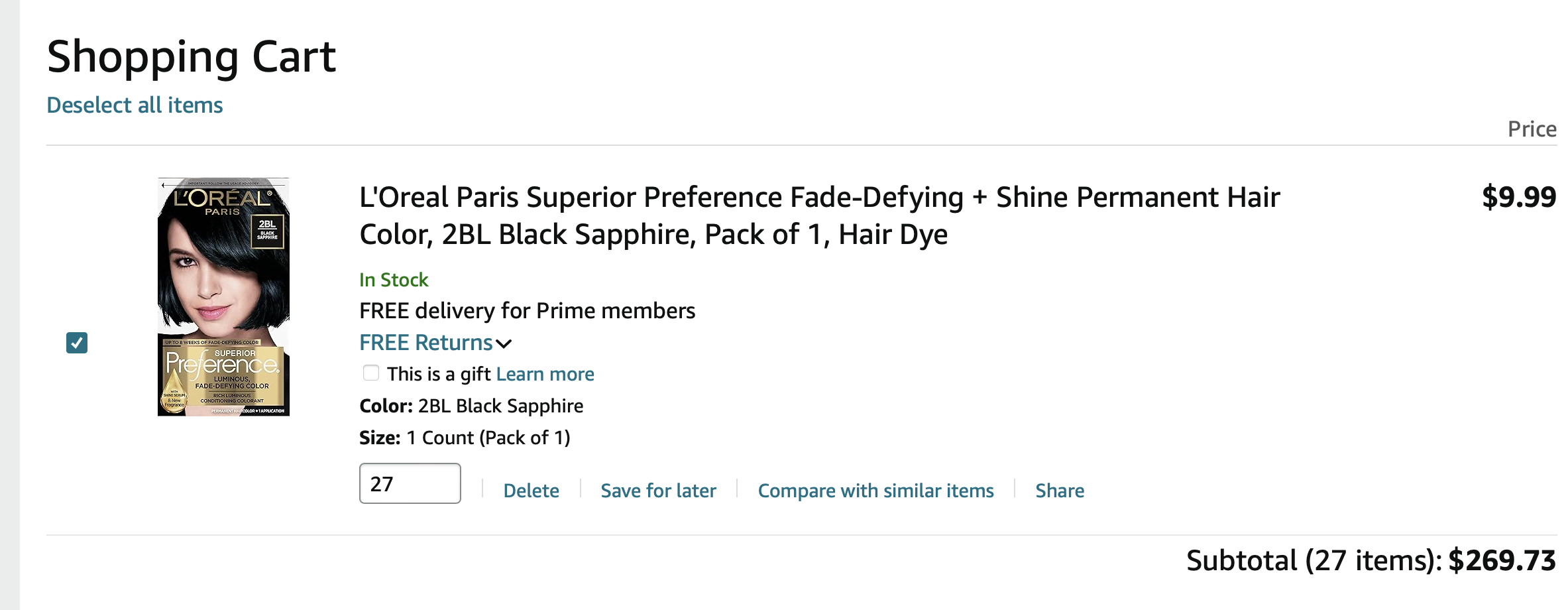Open the FREE Returns details link
This screenshot has height=610, width=1568.
[425, 343]
